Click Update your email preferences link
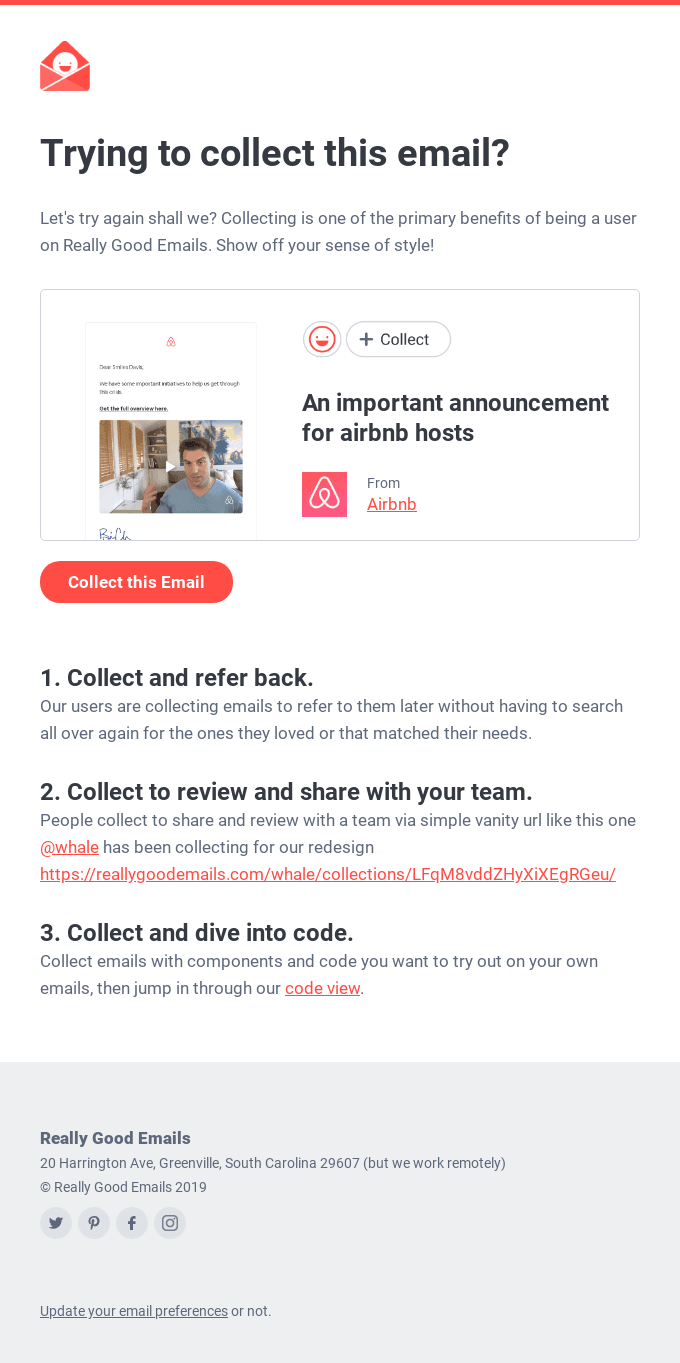680x1363 pixels. coord(134,1311)
